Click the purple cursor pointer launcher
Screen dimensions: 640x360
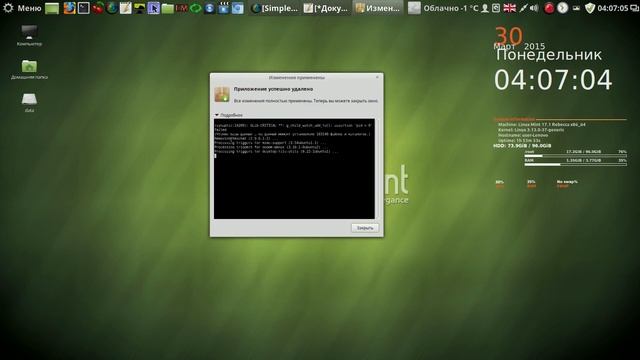click(x=153, y=8)
